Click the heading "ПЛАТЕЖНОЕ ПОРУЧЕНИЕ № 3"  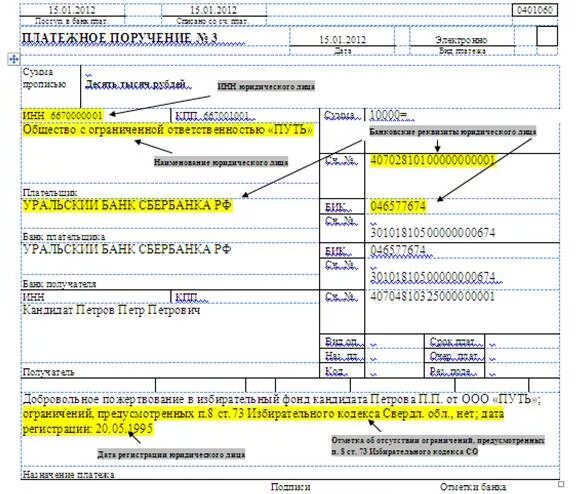120,38
